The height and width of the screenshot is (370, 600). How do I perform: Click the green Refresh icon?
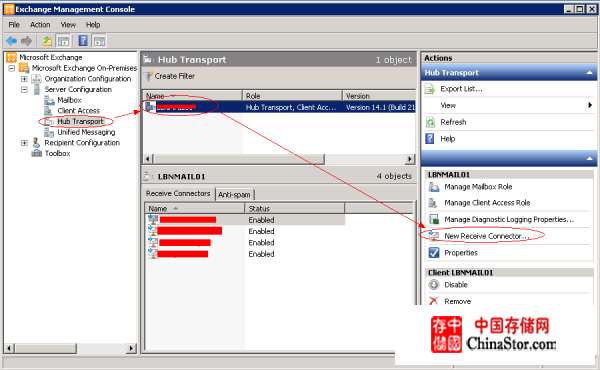pos(430,122)
